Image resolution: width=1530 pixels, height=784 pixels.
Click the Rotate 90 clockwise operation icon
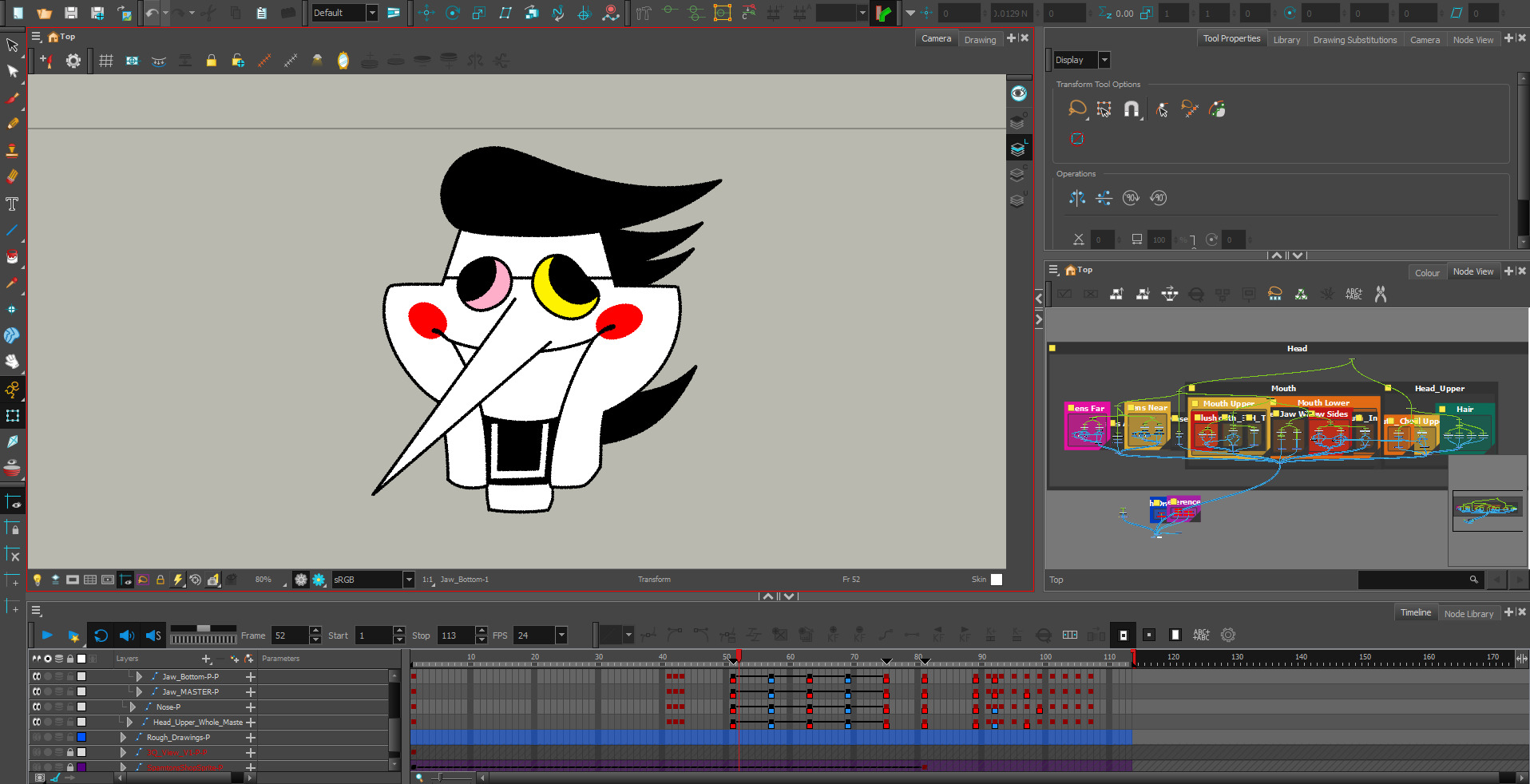point(1131,198)
